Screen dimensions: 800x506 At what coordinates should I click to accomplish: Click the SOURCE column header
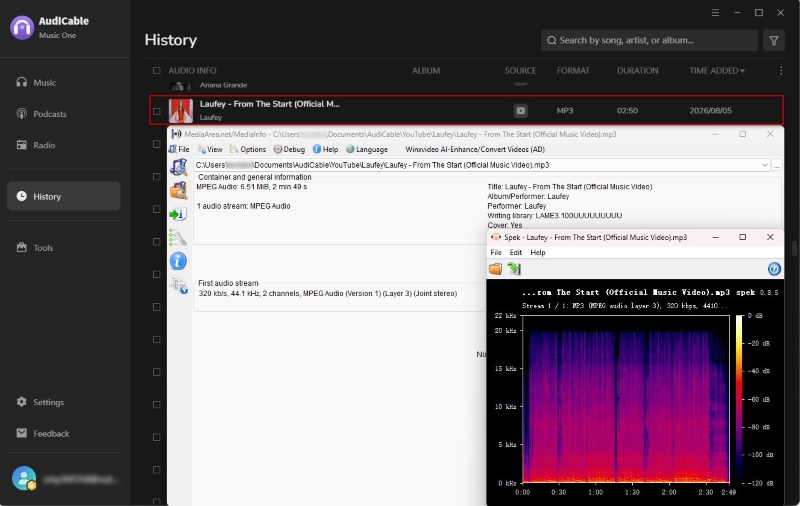(x=520, y=70)
